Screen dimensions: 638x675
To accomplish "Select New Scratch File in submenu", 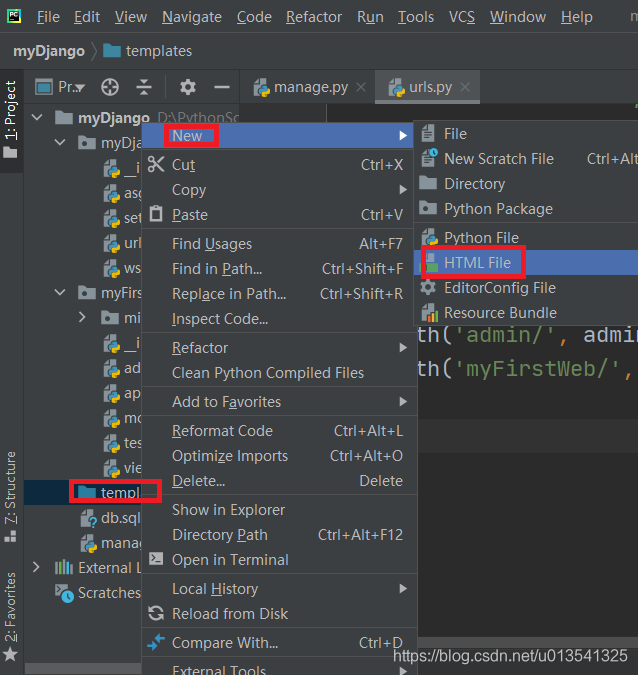I will pyautogui.click(x=526, y=159).
